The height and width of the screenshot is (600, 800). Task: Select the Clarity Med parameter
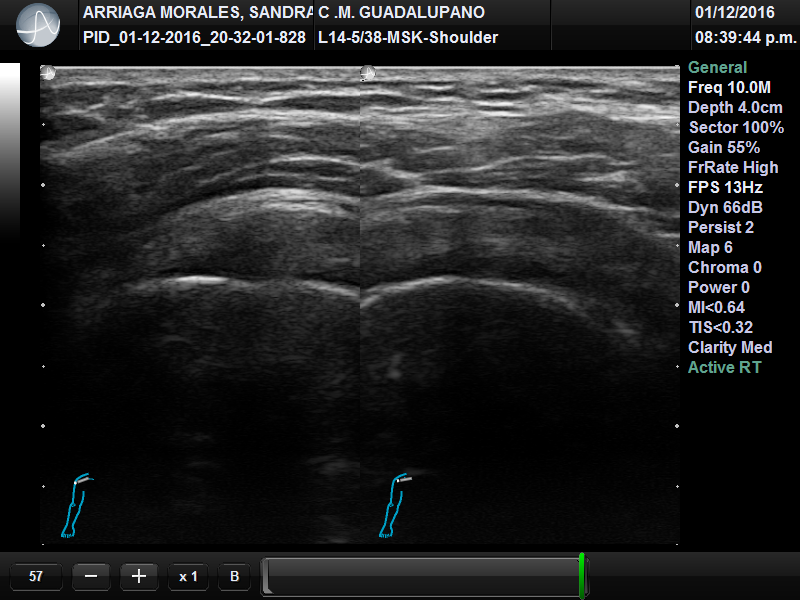pyautogui.click(x=730, y=347)
